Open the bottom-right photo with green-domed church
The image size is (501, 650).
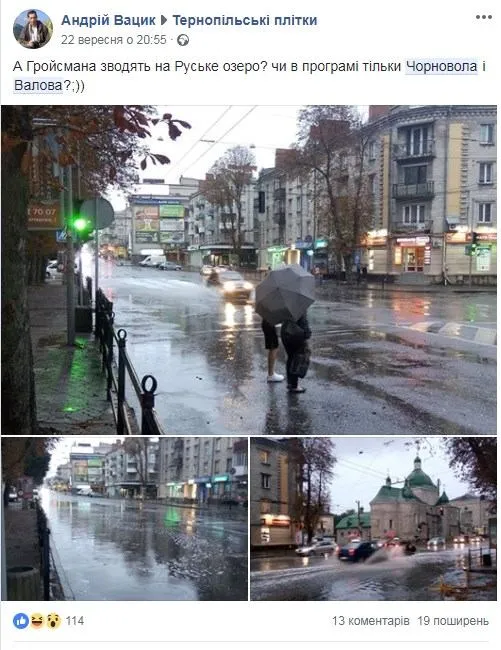pyautogui.click(x=373, y=519)
